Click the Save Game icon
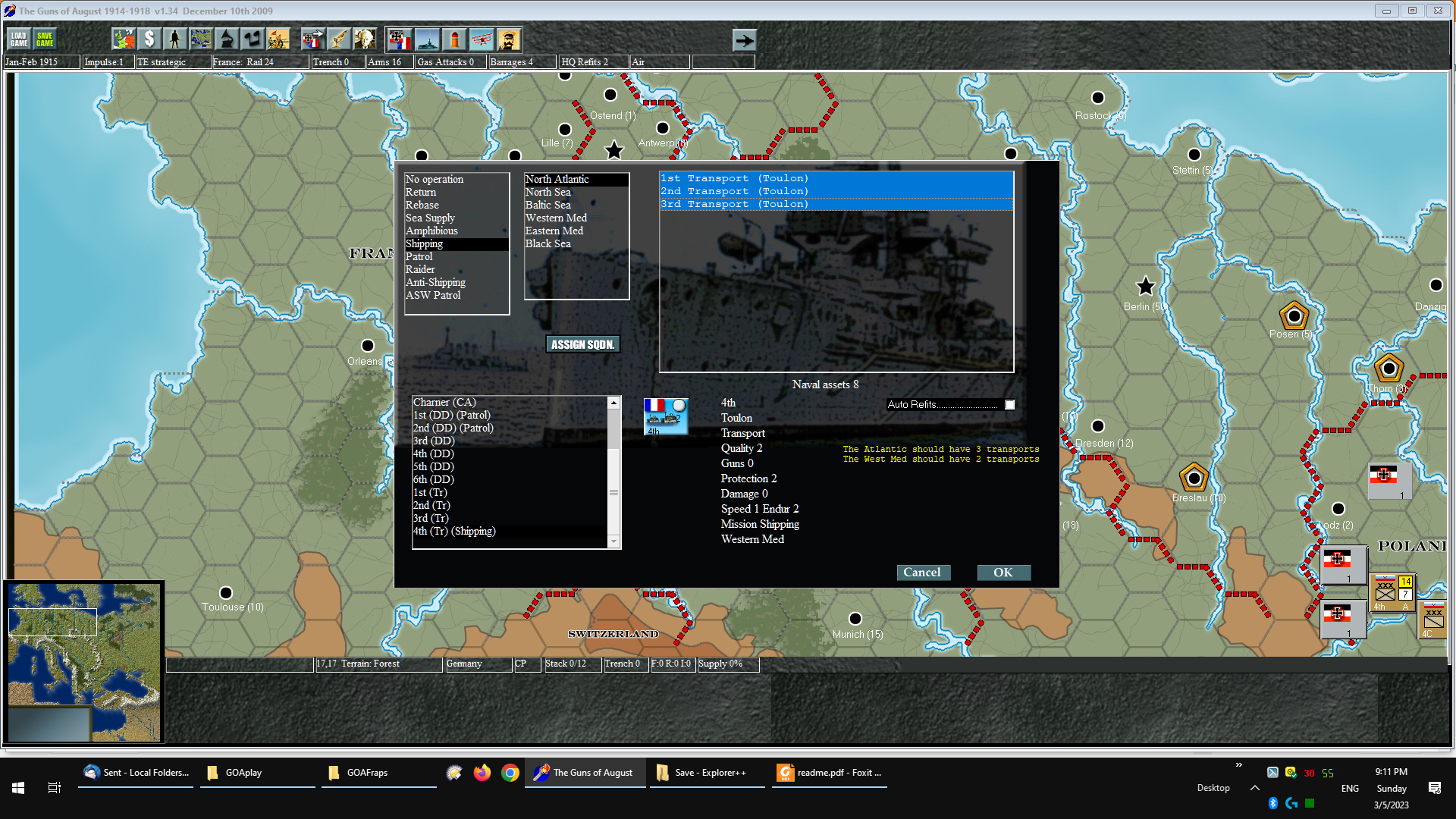1456x819 pixels. 45,39
